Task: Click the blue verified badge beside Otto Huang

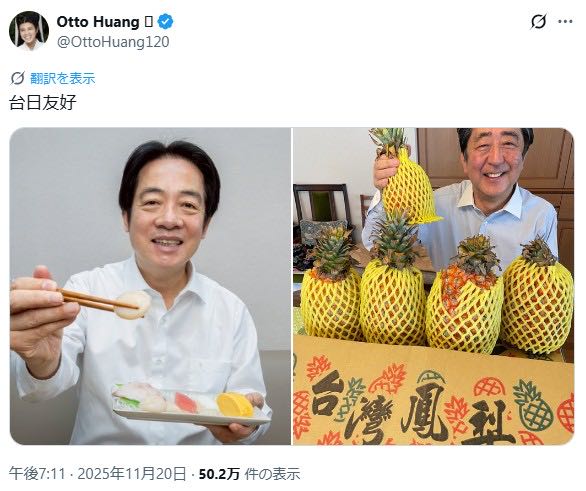Action: tap(165, 22)
